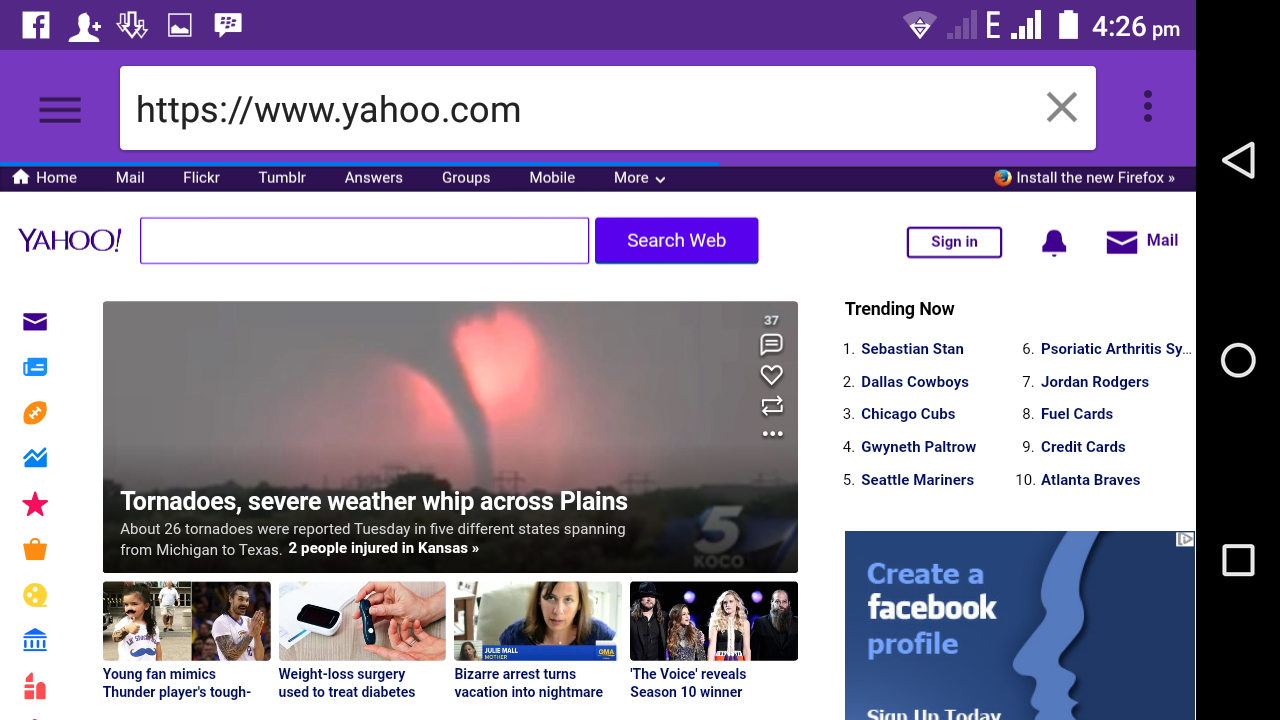Open the red lipstick icon in sidebar
The height and width of the screenshot is (720, 1280).
pos(35,686)
